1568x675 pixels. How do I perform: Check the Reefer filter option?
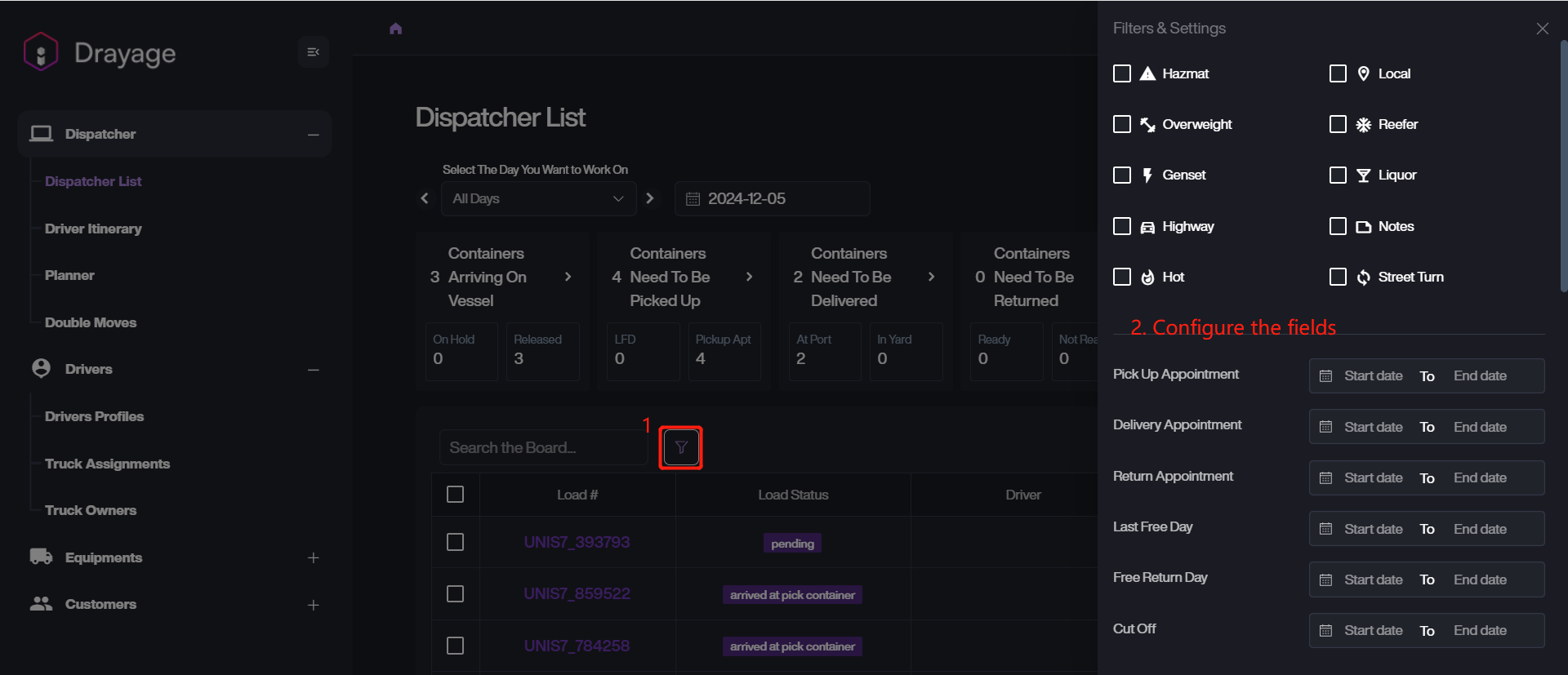pyautogui.click(x=1338, y=124)
